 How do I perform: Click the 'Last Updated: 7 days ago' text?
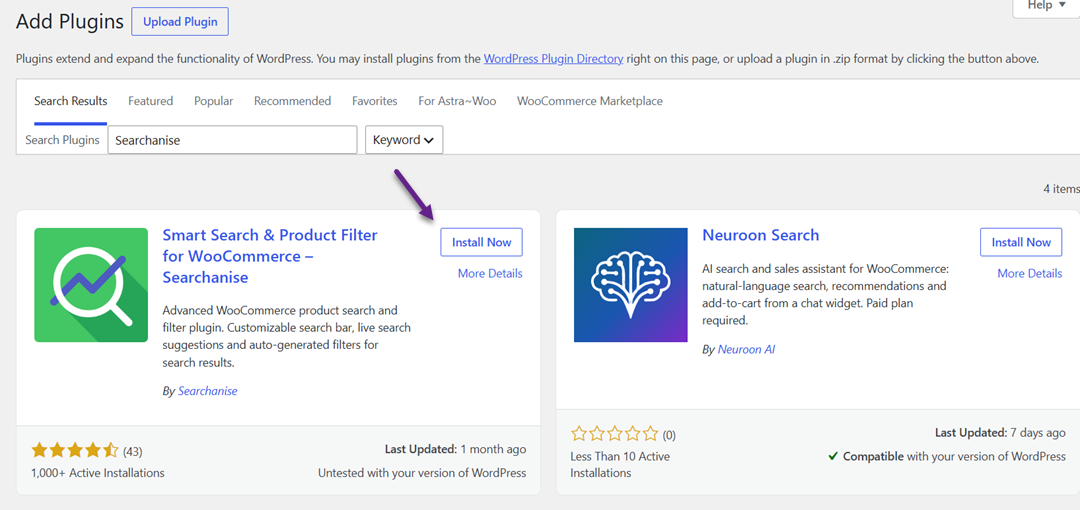coord(1000,433)
